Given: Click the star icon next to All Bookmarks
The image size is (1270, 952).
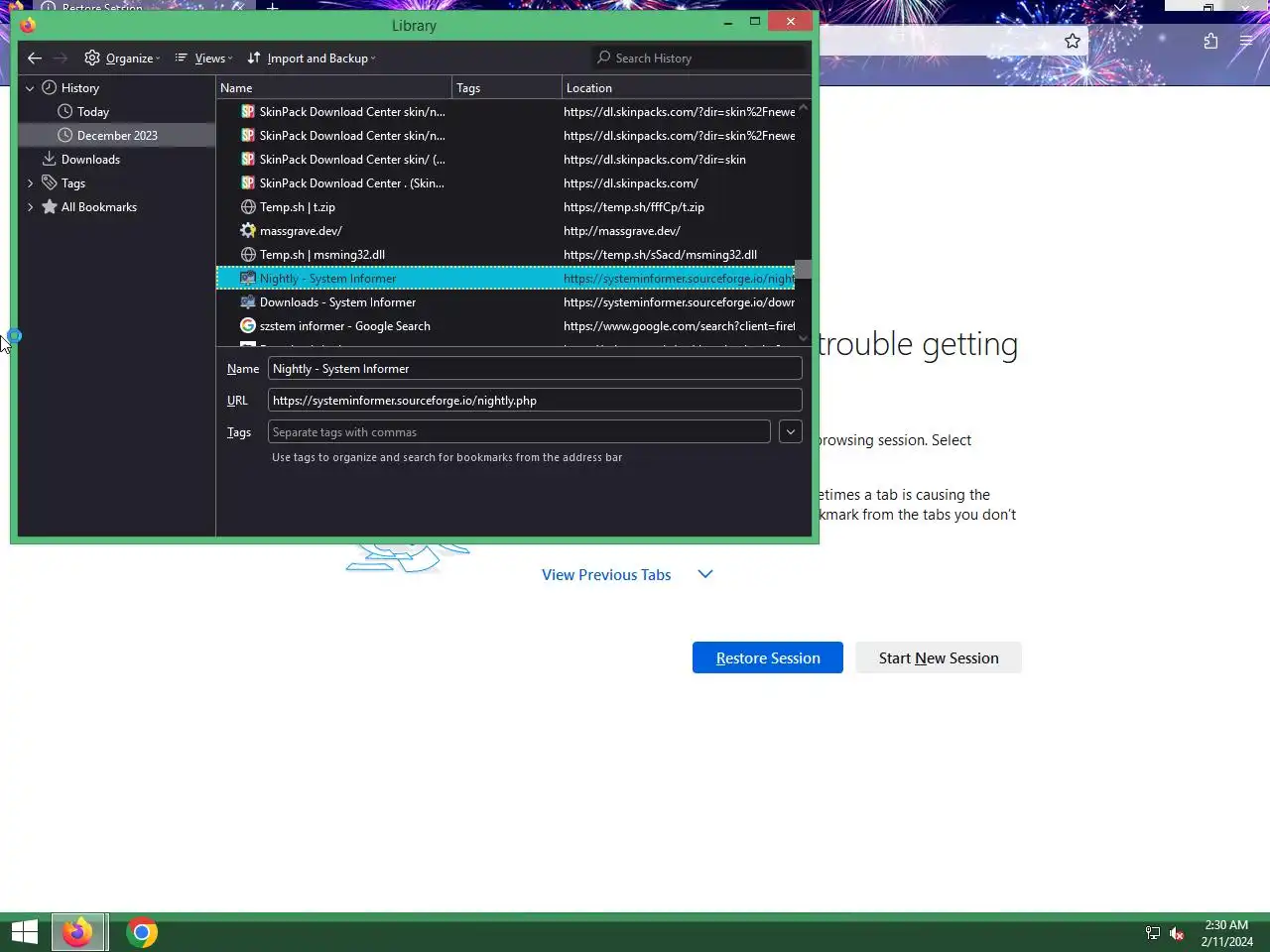Looking at the screenshot, I should pos(50,207).
